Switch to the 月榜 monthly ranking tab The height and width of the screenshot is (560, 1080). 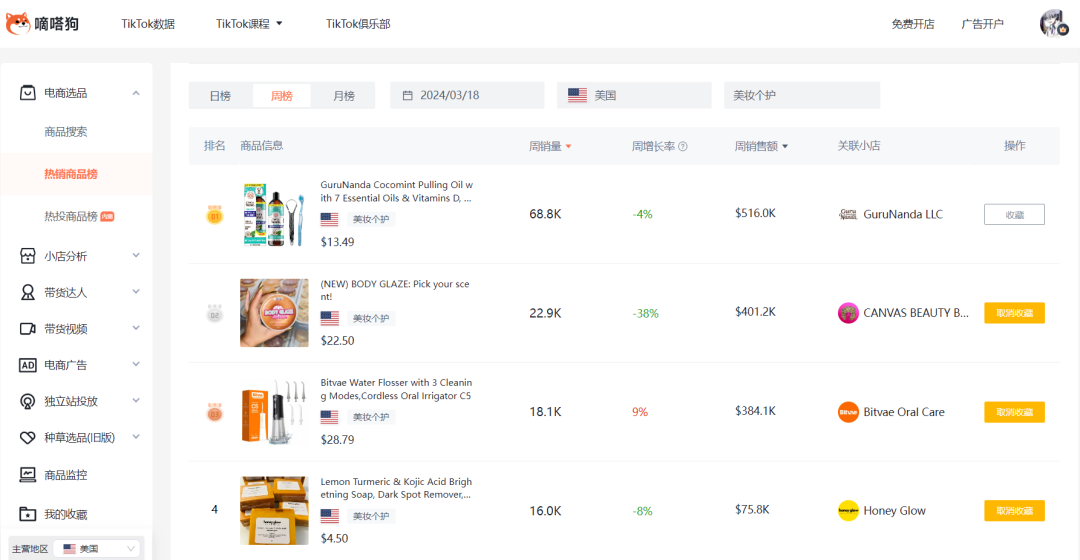[343, 96]
